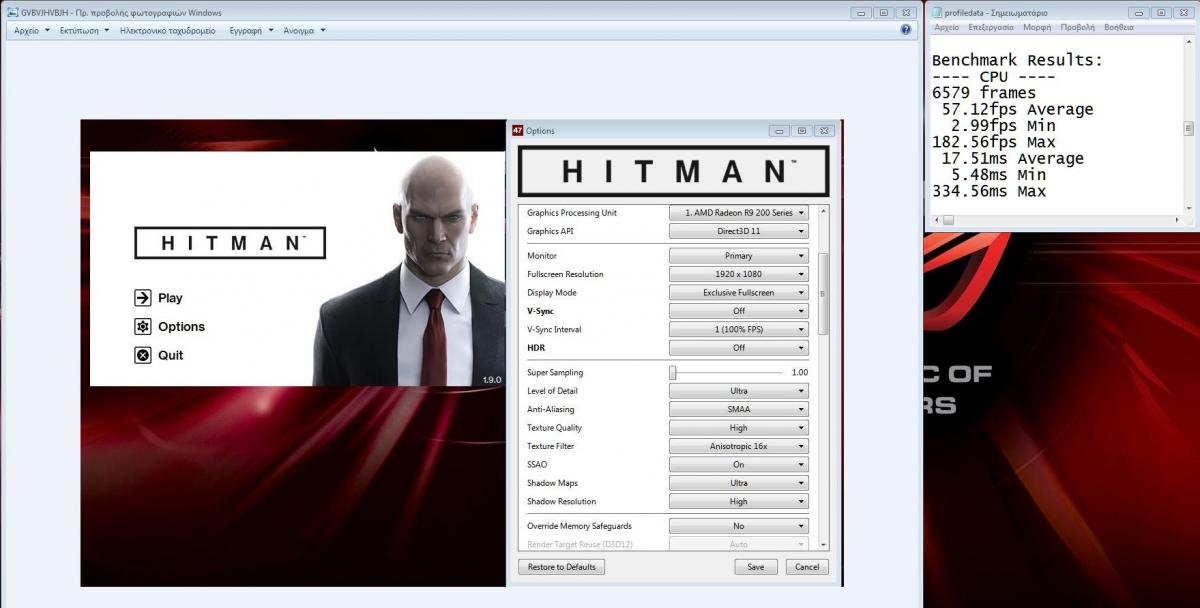Open the Εκτύπωση menu in Photo Viewer
Image resolution: width=1200 pixels, height=608 pixels.
pyautogui.click(x=84, y=31)
